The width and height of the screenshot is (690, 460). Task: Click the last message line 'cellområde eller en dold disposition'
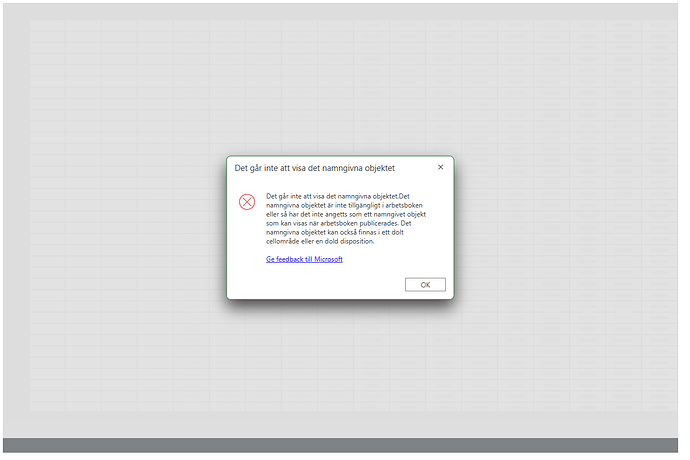coord(320,241)
